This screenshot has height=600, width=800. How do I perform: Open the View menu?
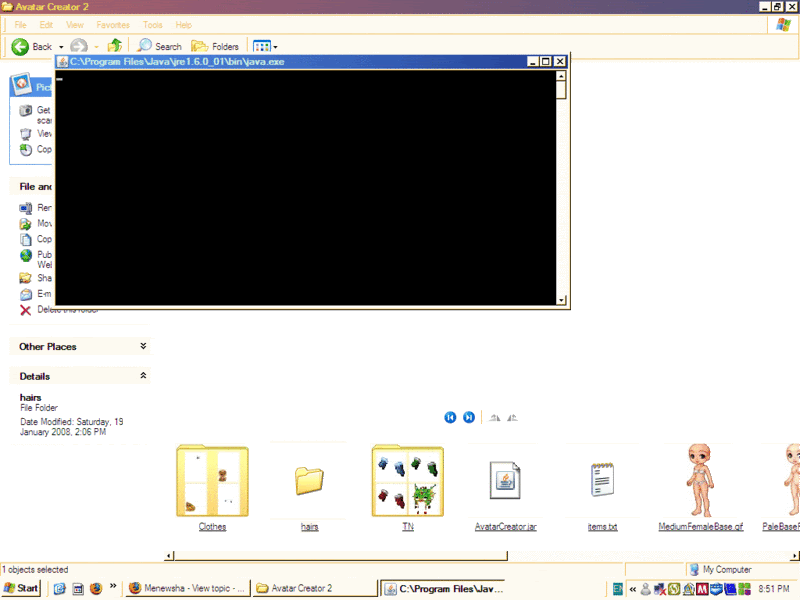coord(74,24)
